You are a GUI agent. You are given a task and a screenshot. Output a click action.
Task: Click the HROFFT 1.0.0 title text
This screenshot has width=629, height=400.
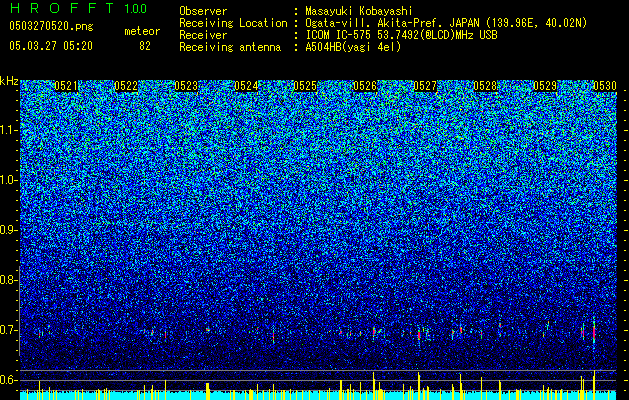(78, 8)
